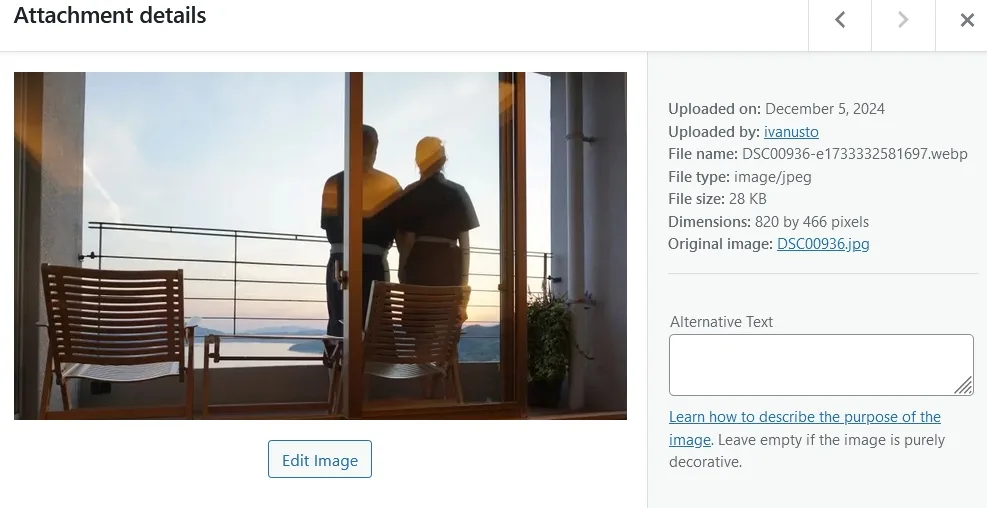Go to the previous attachment
This screenshot has height=508, width=987.
[x=840, y=20]
